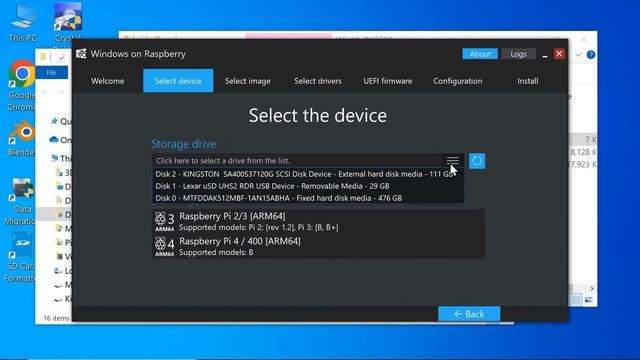Choose Disk 0 MTFDDAK512MBF fixed disk
The width and height of the screenshot is (640, 360).
coord(308,198)
